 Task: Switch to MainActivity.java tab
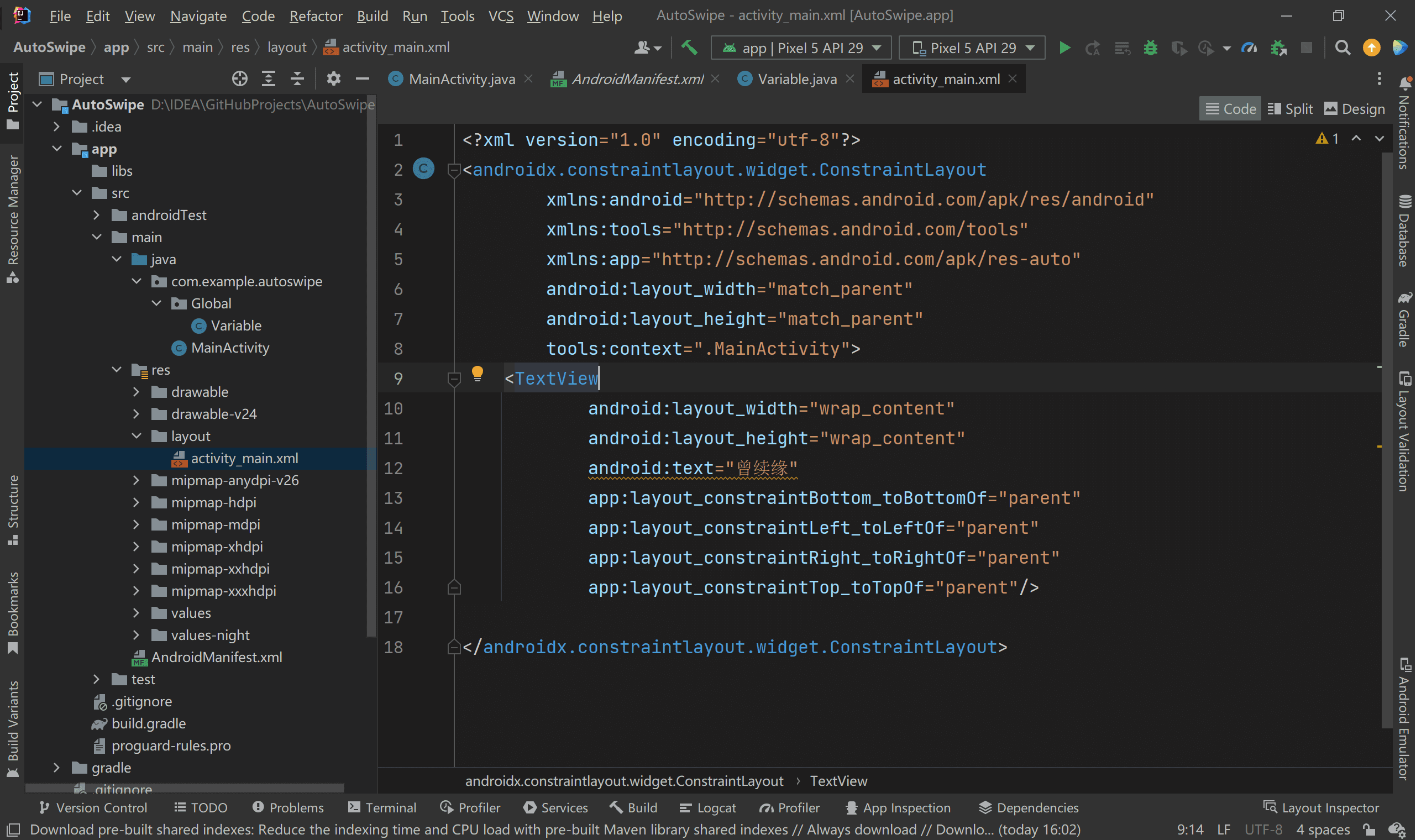click(x=461, y=78)
